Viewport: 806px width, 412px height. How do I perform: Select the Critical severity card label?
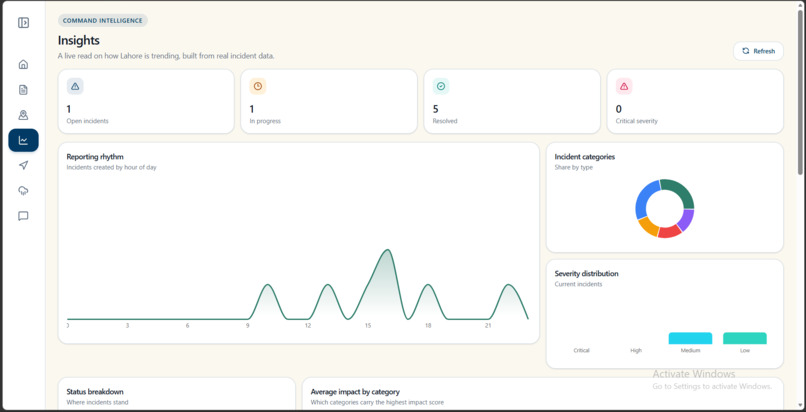click(x=636, y=121)
